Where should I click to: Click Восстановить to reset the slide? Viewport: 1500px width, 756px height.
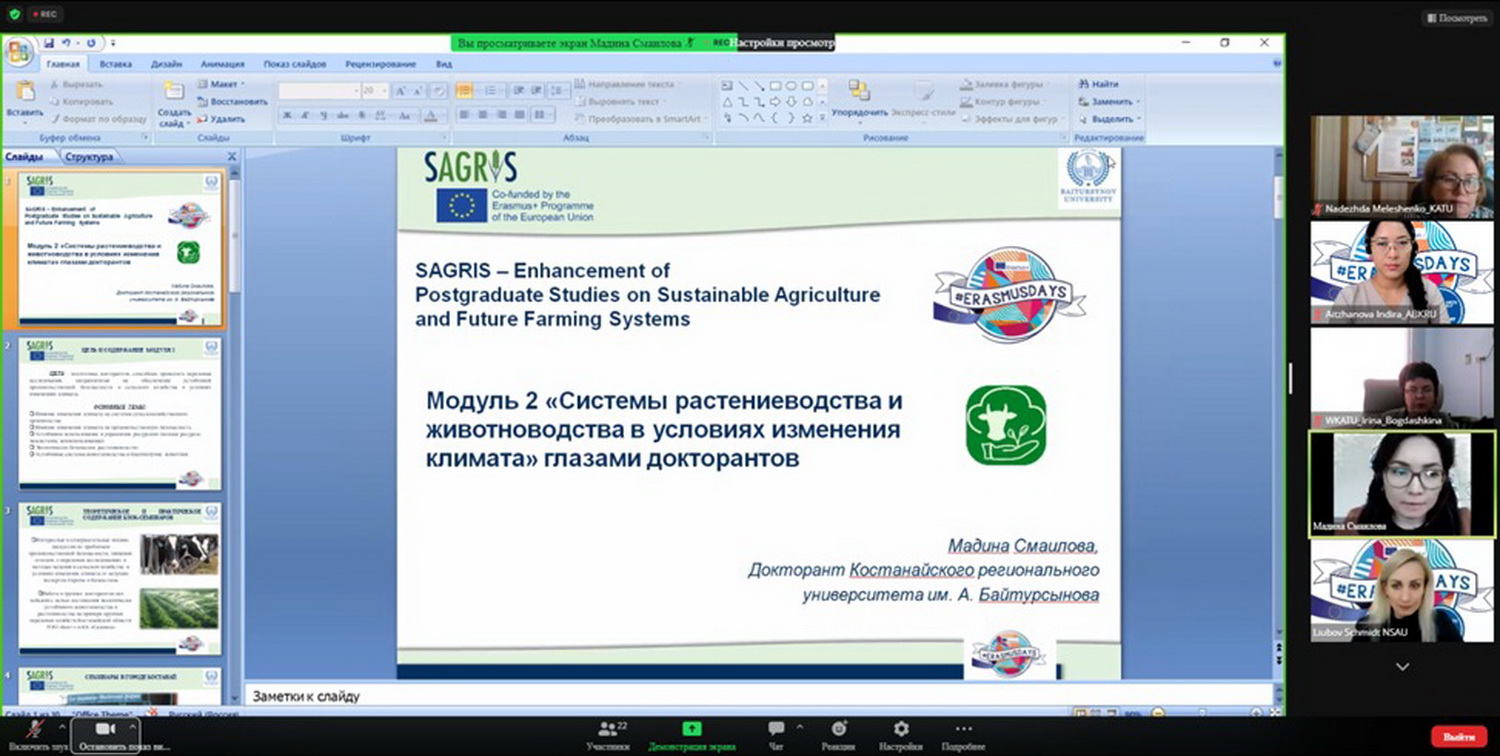(x=232, y=102)
